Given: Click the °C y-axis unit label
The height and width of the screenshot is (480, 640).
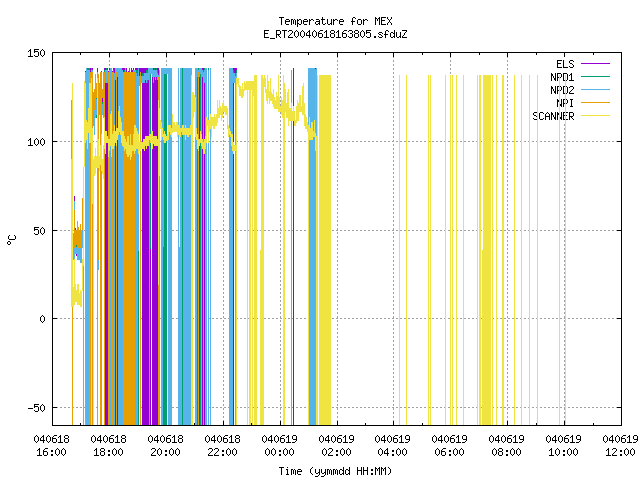Looking at the screenshot, I should pos(11,240).
